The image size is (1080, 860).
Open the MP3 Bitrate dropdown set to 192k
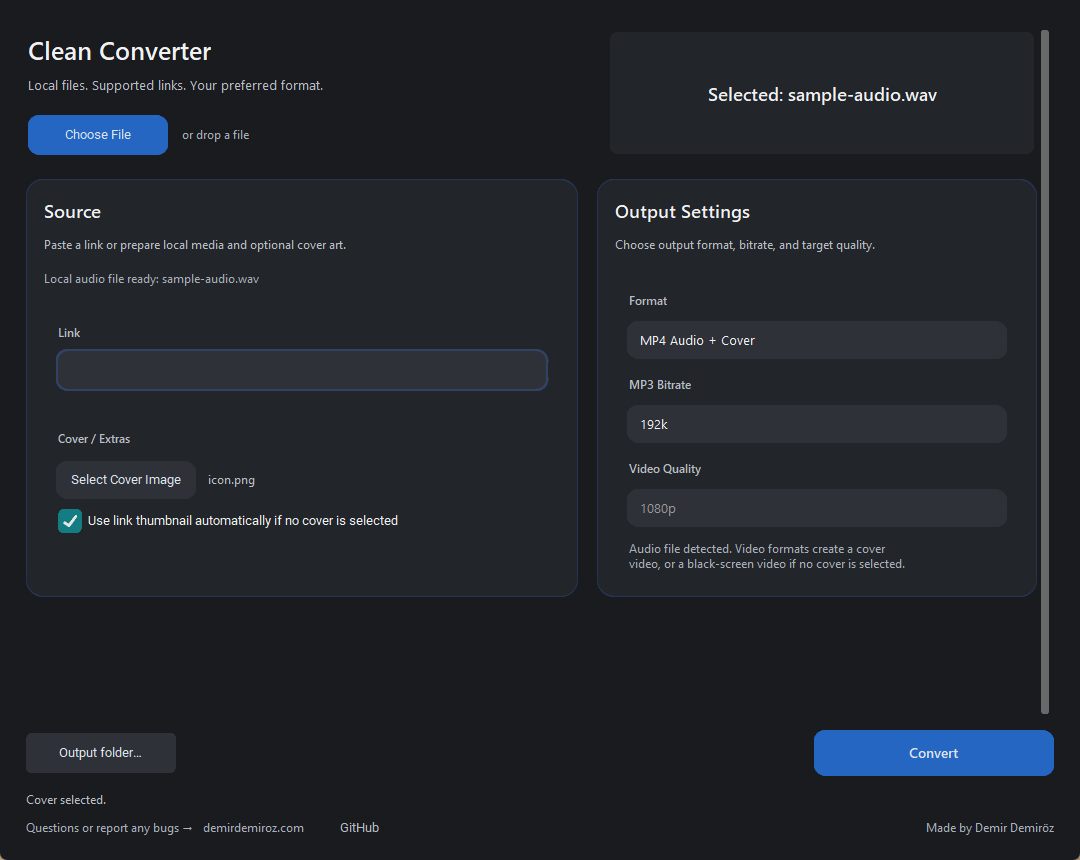coord(816,424)
